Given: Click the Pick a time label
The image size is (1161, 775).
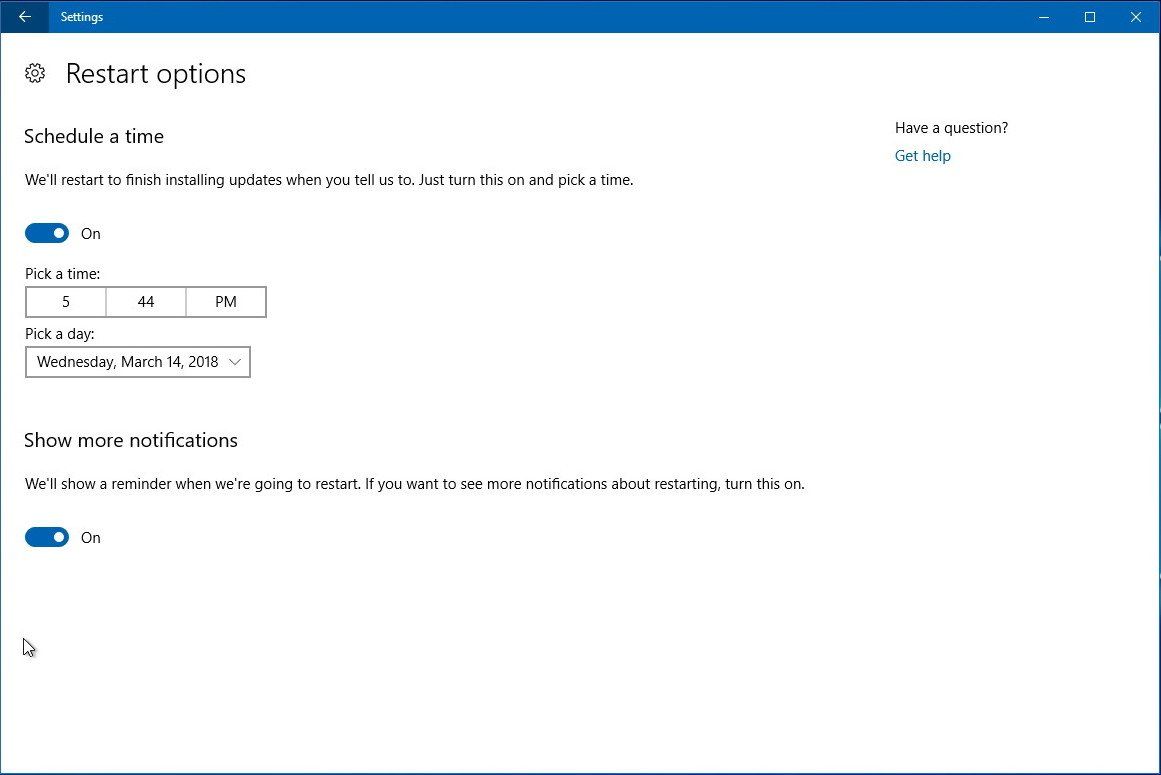Looking at the screenshot, I should pos(62,273).
